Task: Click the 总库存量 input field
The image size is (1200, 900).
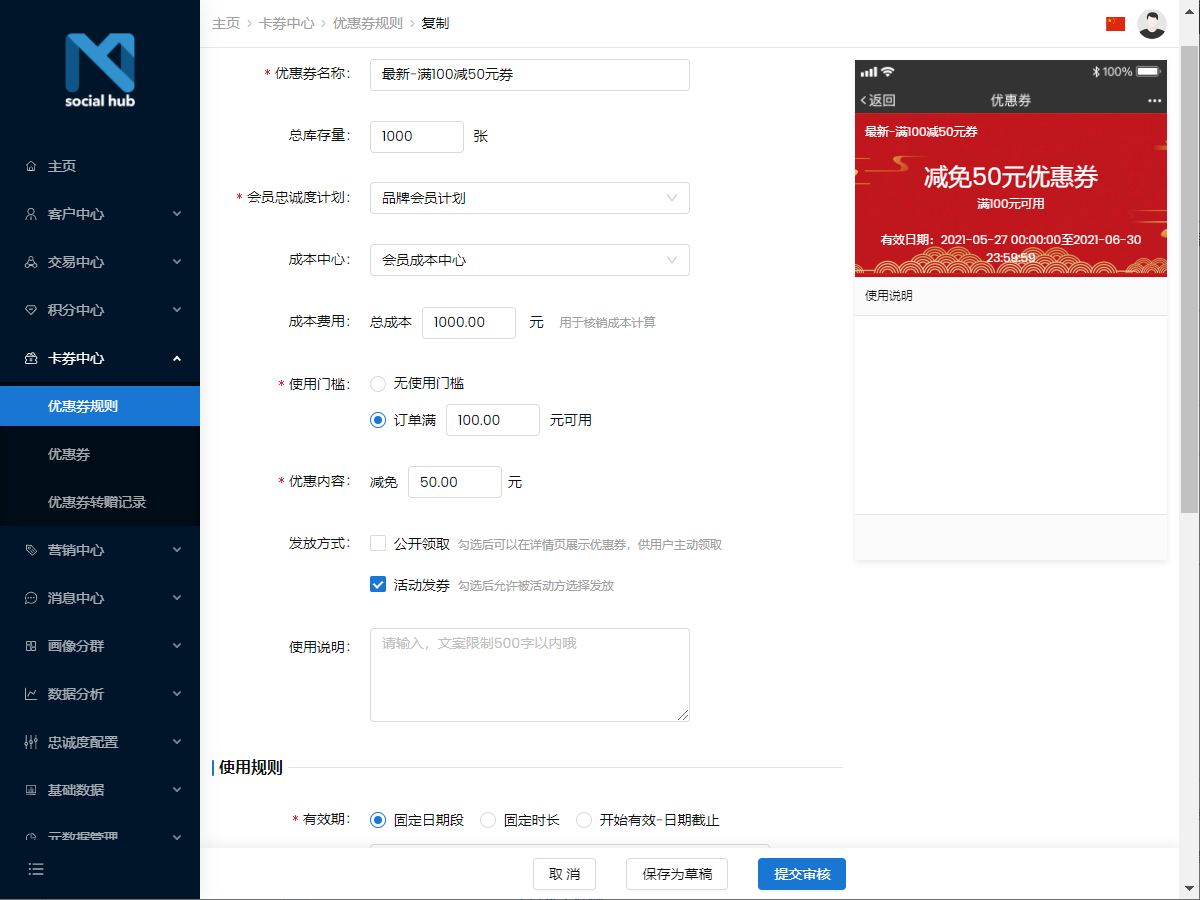Action: pos(417,136)
